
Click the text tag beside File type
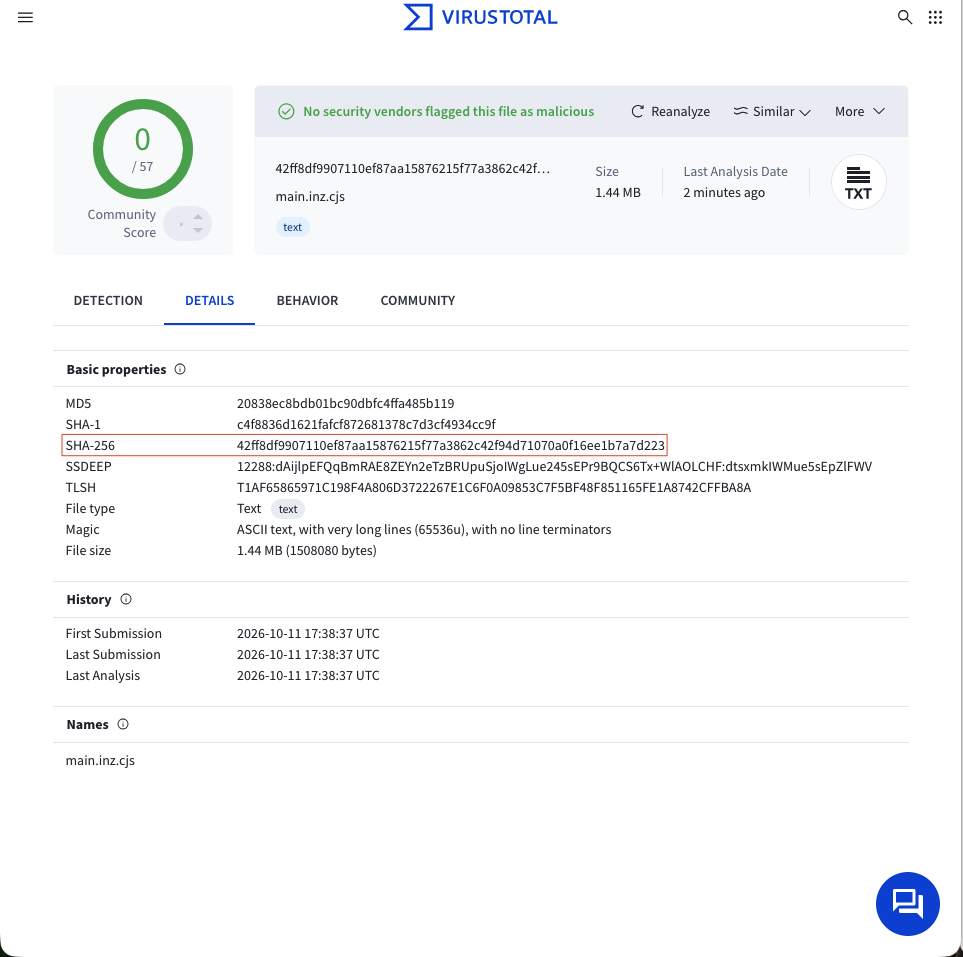(287, 509)
